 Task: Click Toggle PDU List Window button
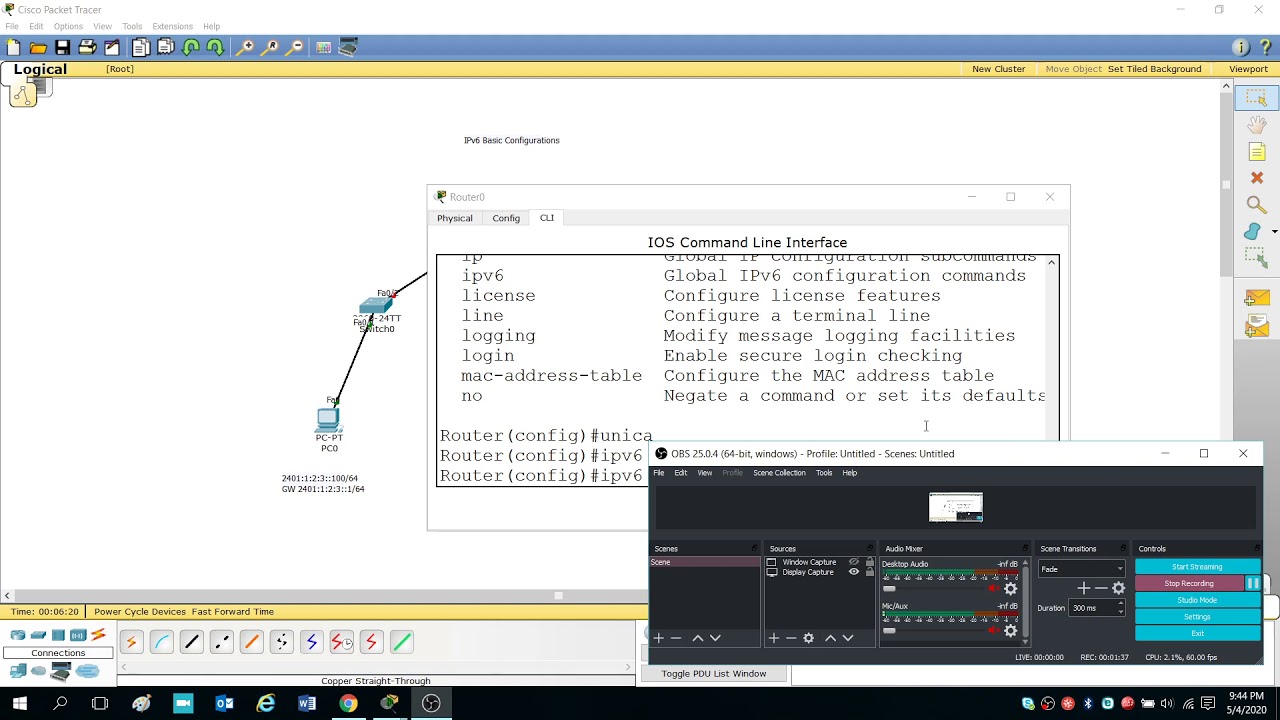714,674
